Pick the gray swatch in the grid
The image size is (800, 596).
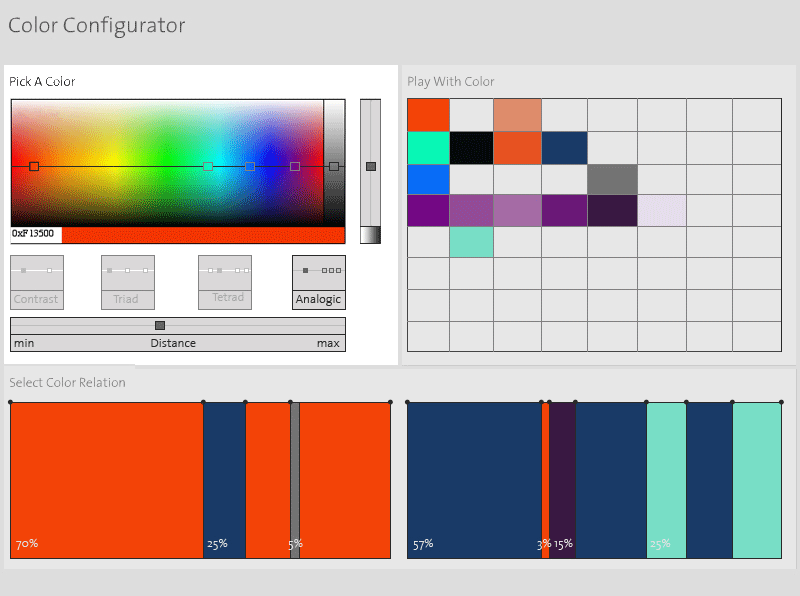[612, 179]
